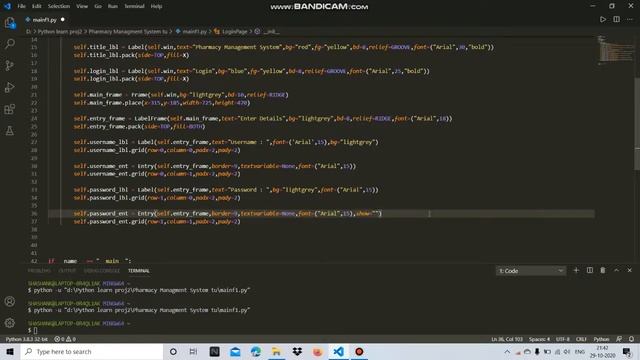Screen dimensions: 640x360
Task: Open Task View on the taskbar
Action: click(x=193, y=351)
